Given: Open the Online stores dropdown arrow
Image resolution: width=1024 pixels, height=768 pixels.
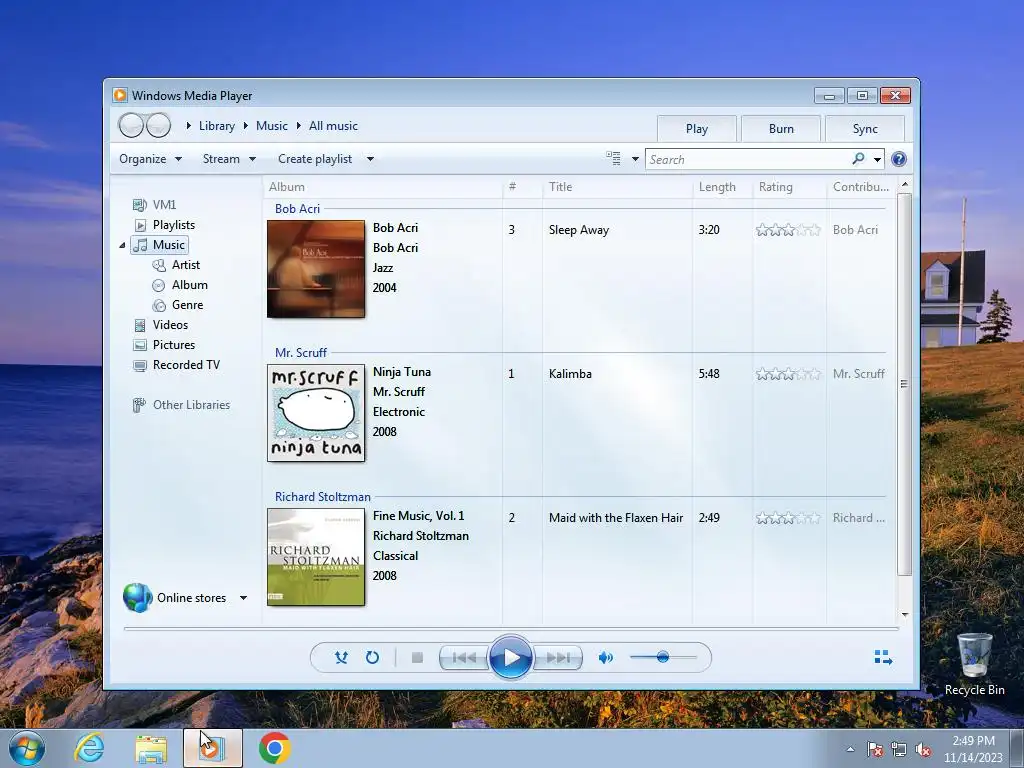Looking at the screenshot, I should click(244, 598).
